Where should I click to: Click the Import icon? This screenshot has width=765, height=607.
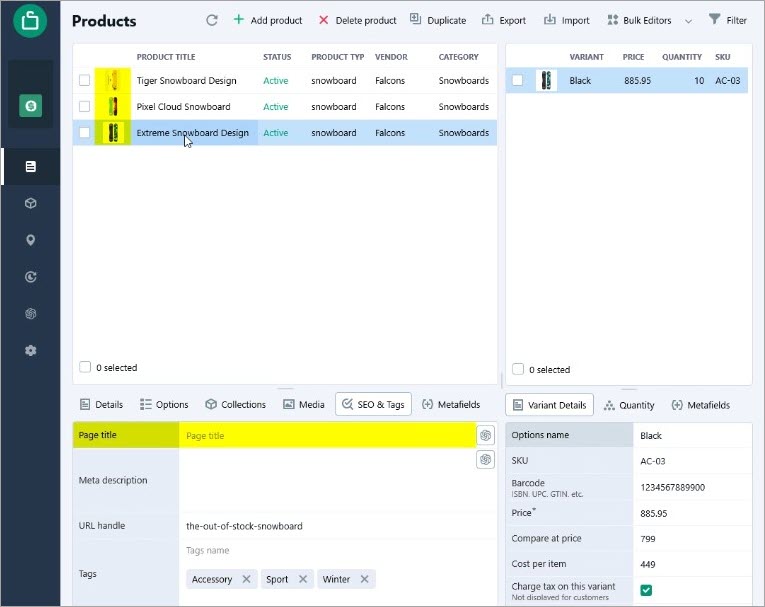coord(550,19)
